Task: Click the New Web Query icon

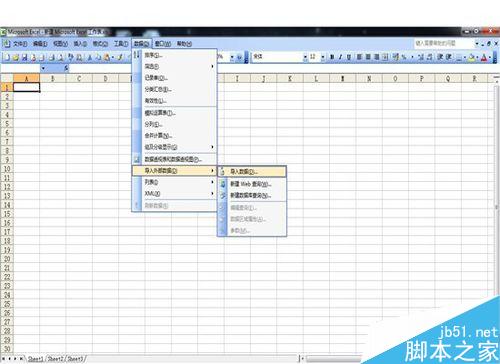Action: [223, 184]
